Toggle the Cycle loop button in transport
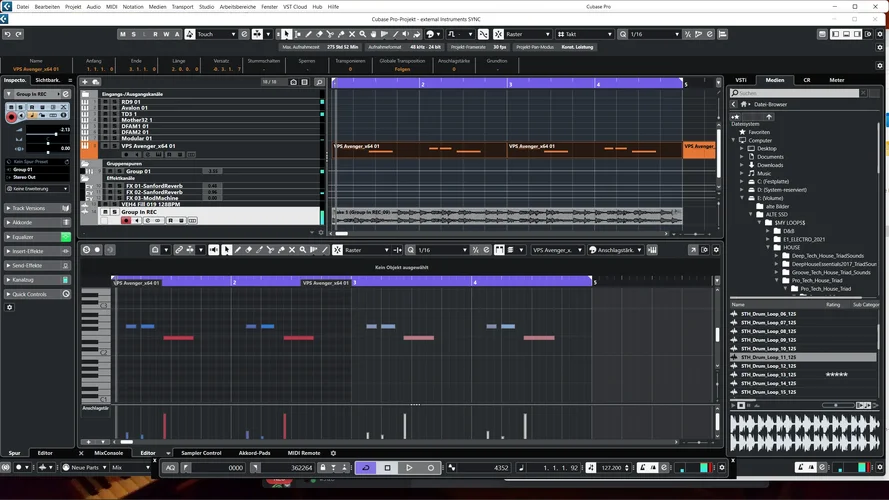889x500 pixels. 365,467
